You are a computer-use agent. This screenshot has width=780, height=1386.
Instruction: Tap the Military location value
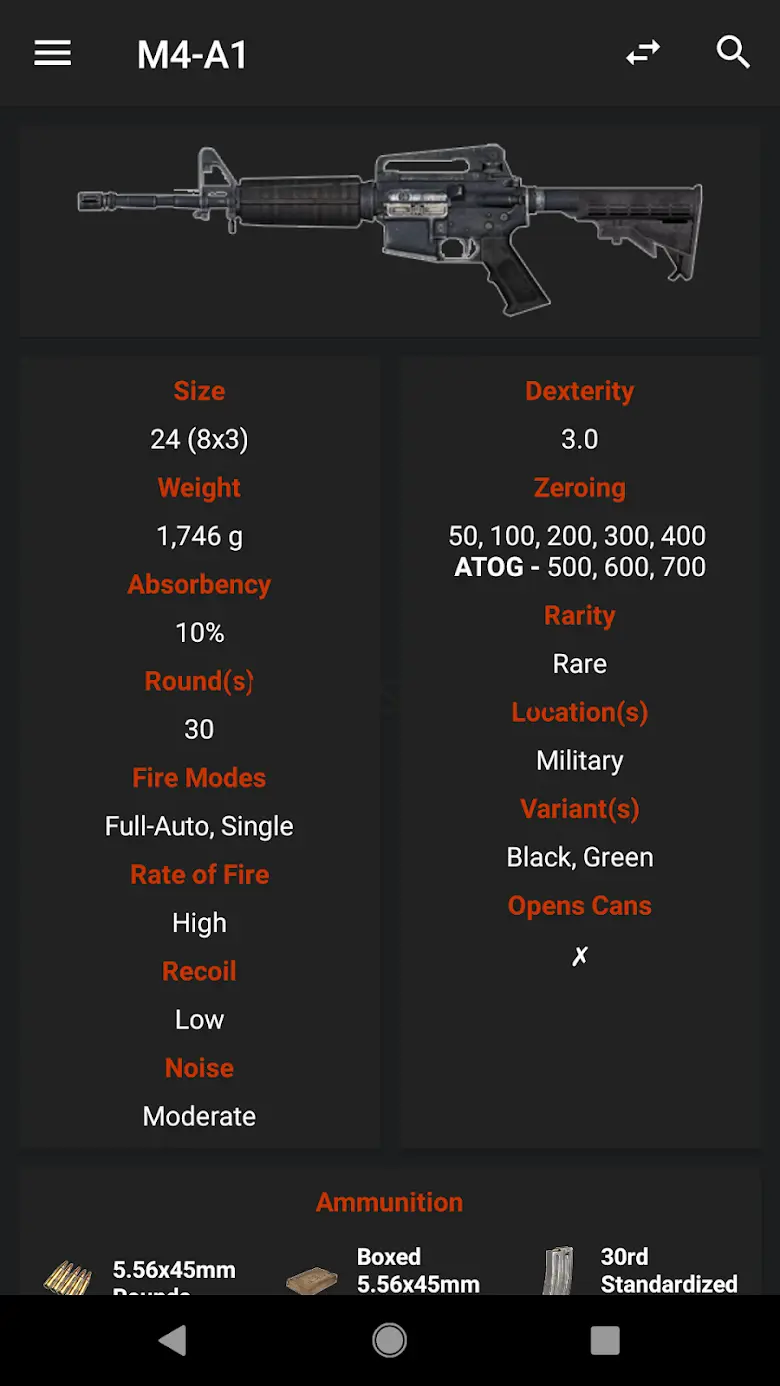(579, 760)
